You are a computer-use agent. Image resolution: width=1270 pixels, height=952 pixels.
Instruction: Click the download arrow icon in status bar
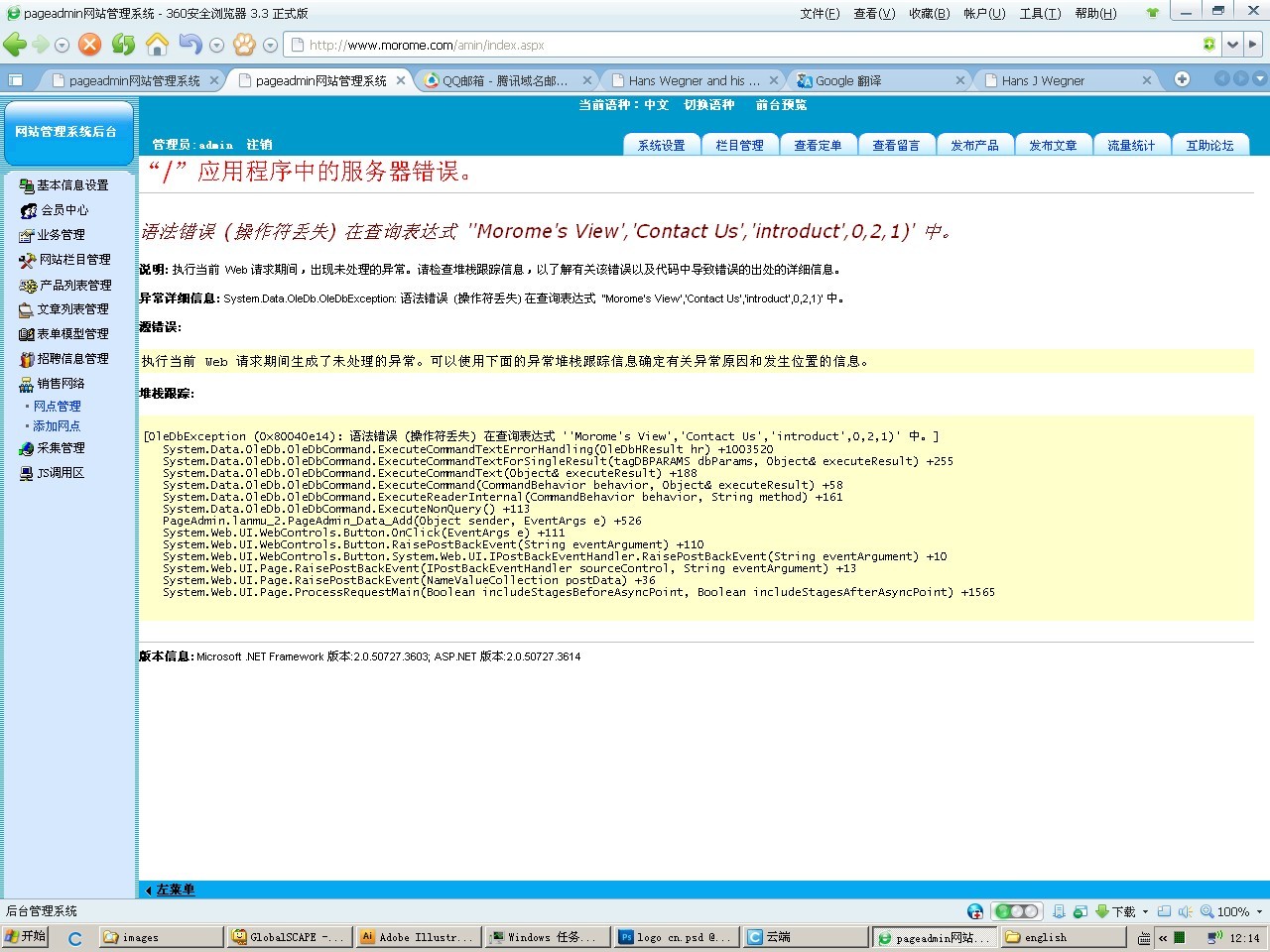pos(1102,911)
